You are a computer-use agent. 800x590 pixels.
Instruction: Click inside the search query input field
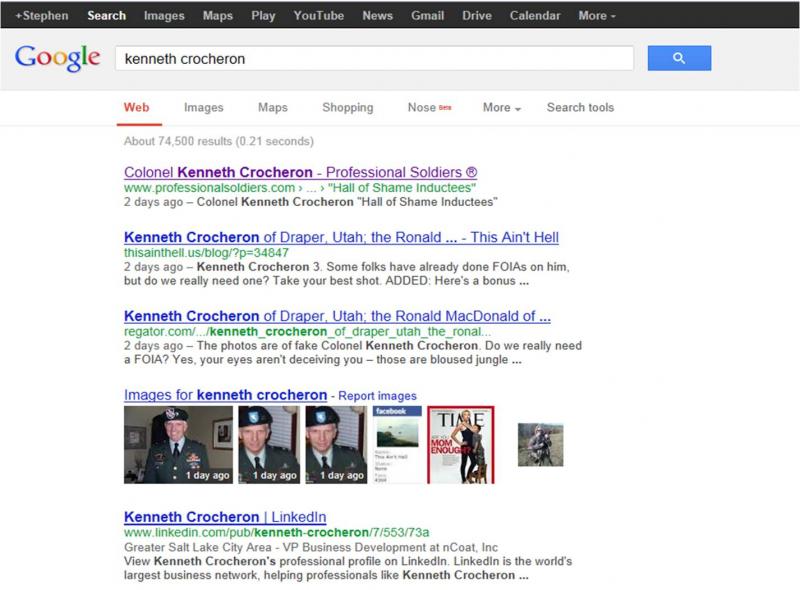click(374, 58)
